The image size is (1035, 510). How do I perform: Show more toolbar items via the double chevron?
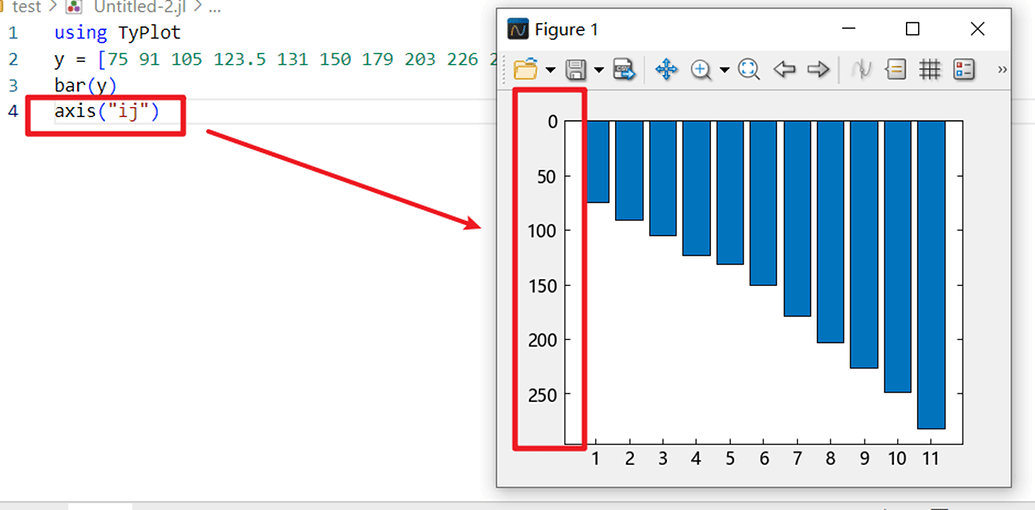pyautogui.click(x=1002, y=69)
